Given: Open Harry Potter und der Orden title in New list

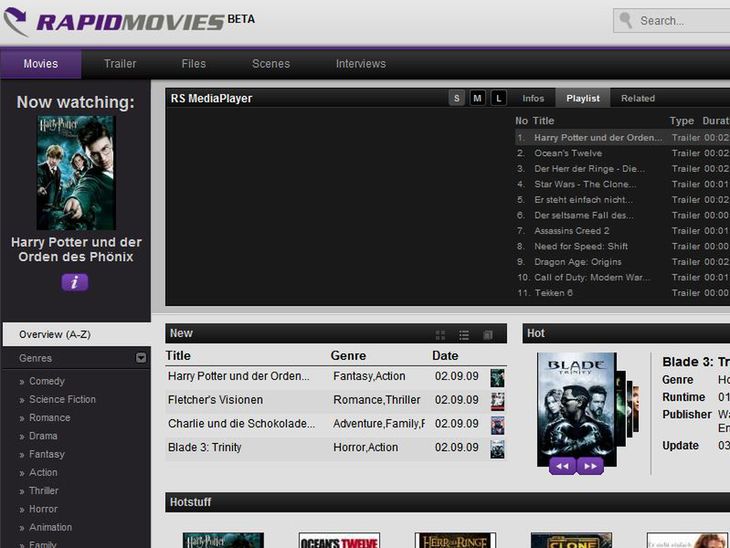Looking at the screenshot, I should (238, 376).
